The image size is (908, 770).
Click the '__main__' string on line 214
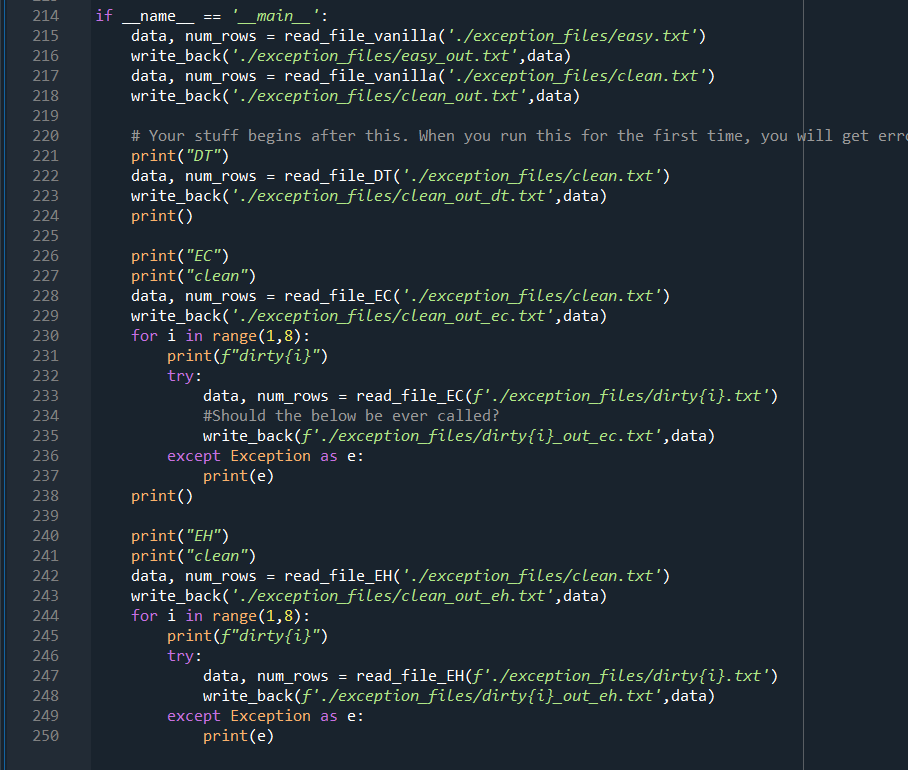pos(275,16)
